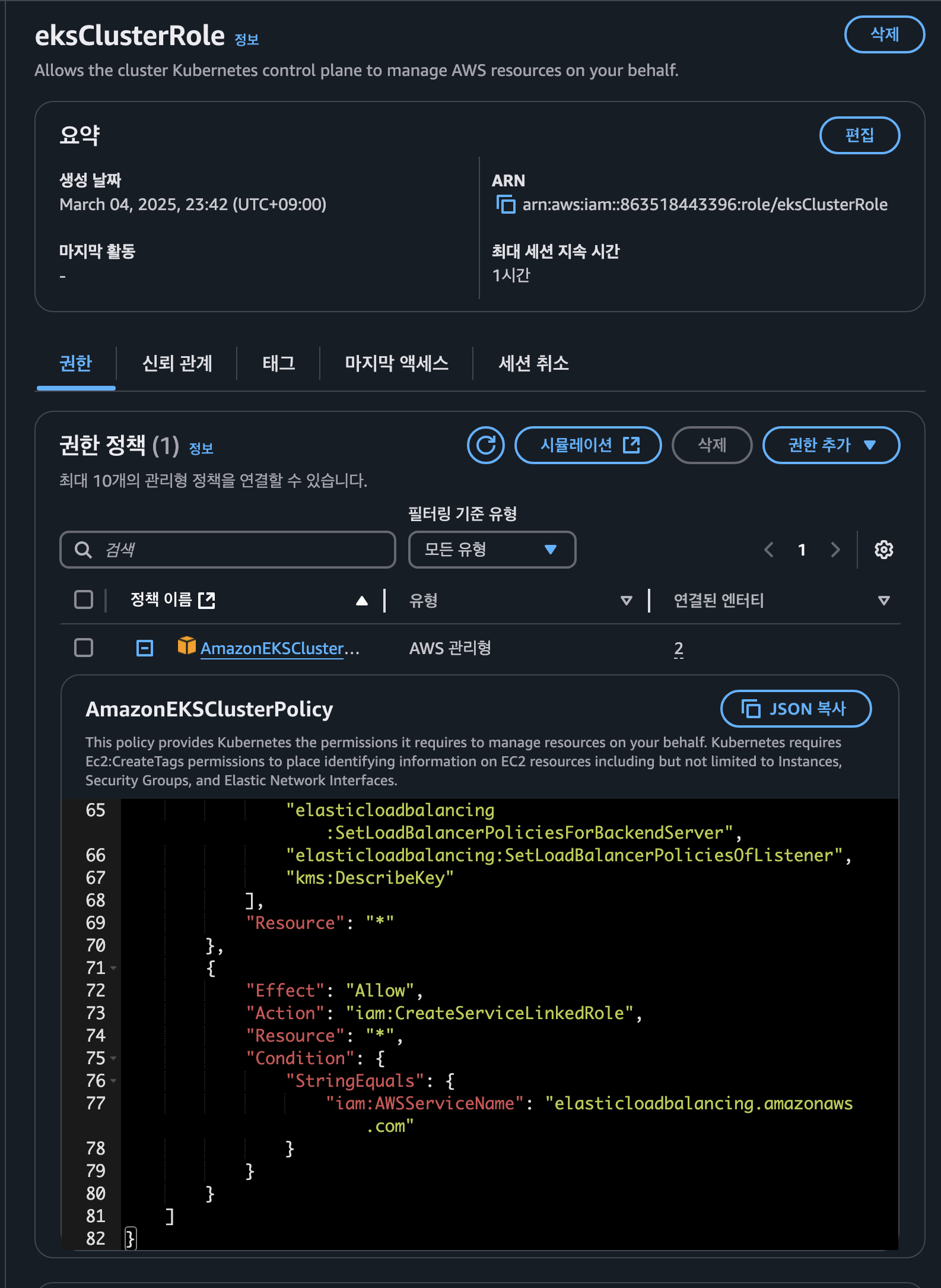Switch to the 권한 tab
941x1288 pixels.
pyautogui.click(x=76, y=363)
